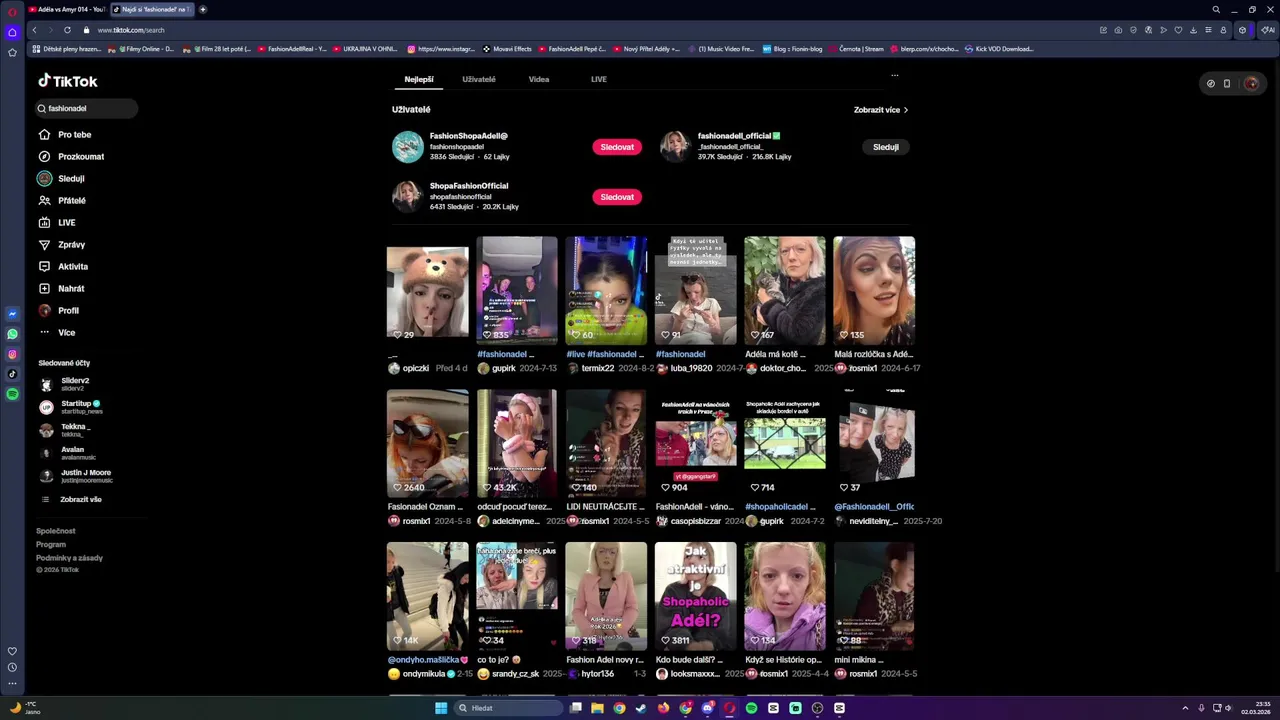The width and height of the screenshot is (1280, 720).
Task: Switch to YouTube Adéla vs Amyr browser tab
Action: (x=66, y=9)
